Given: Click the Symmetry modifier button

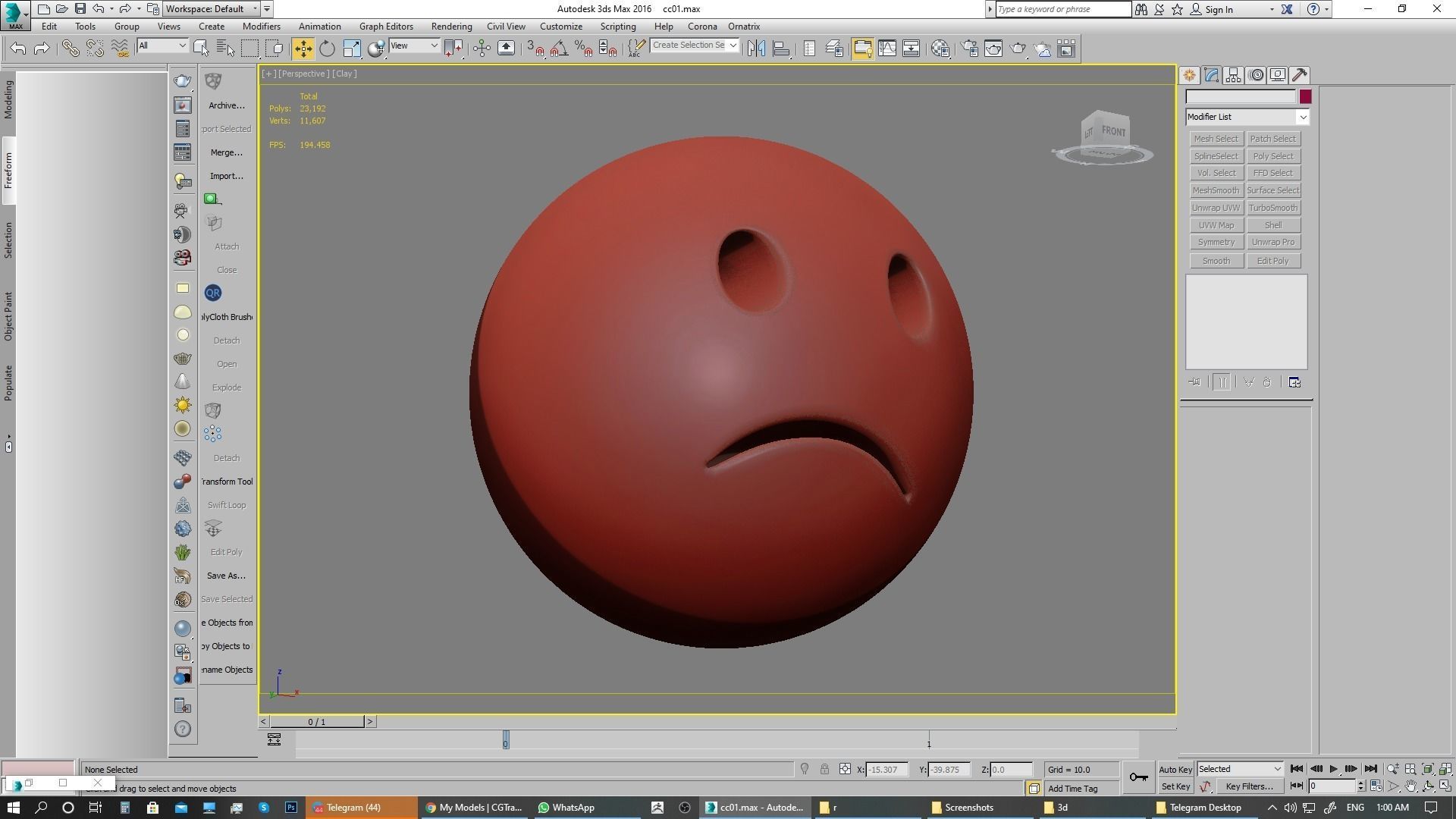Looking at the screenshot, I should click(1216, 242).
